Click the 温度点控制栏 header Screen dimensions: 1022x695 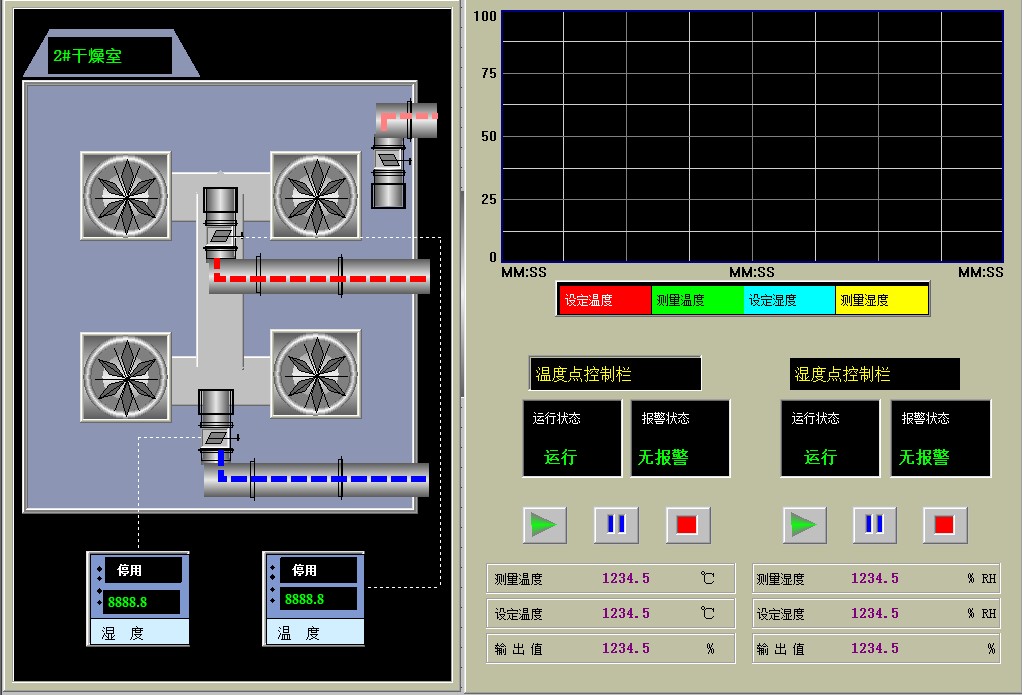click(x=614, y=374)
